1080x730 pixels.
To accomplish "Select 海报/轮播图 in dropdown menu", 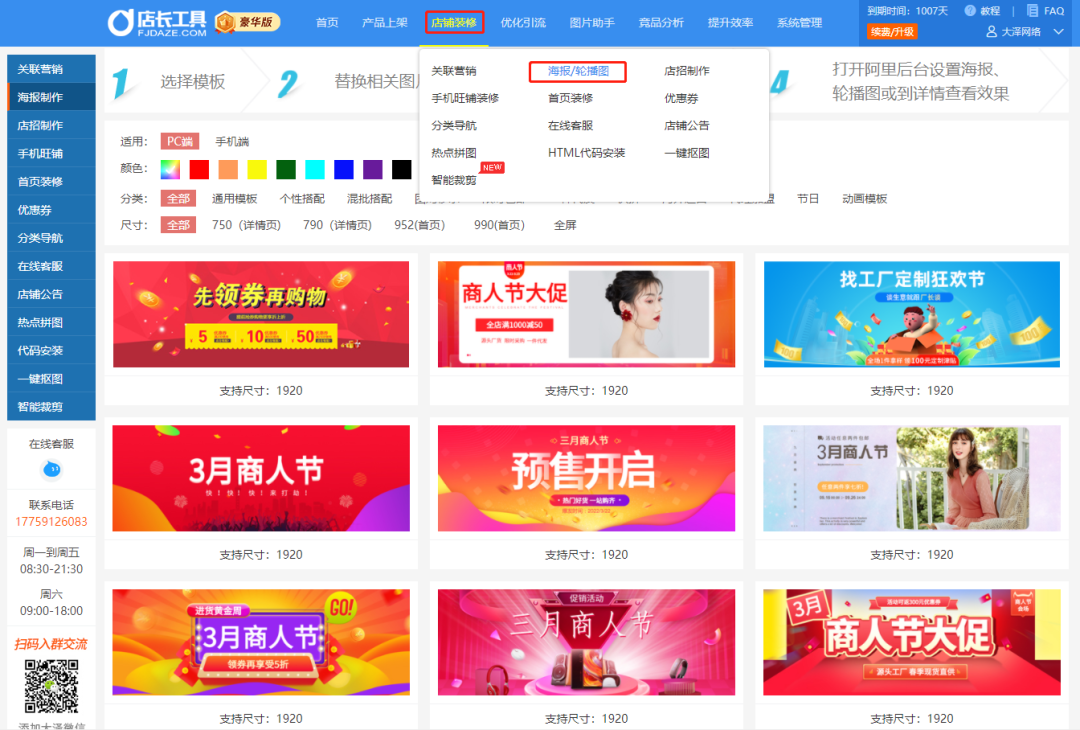I will pos(578,71).
